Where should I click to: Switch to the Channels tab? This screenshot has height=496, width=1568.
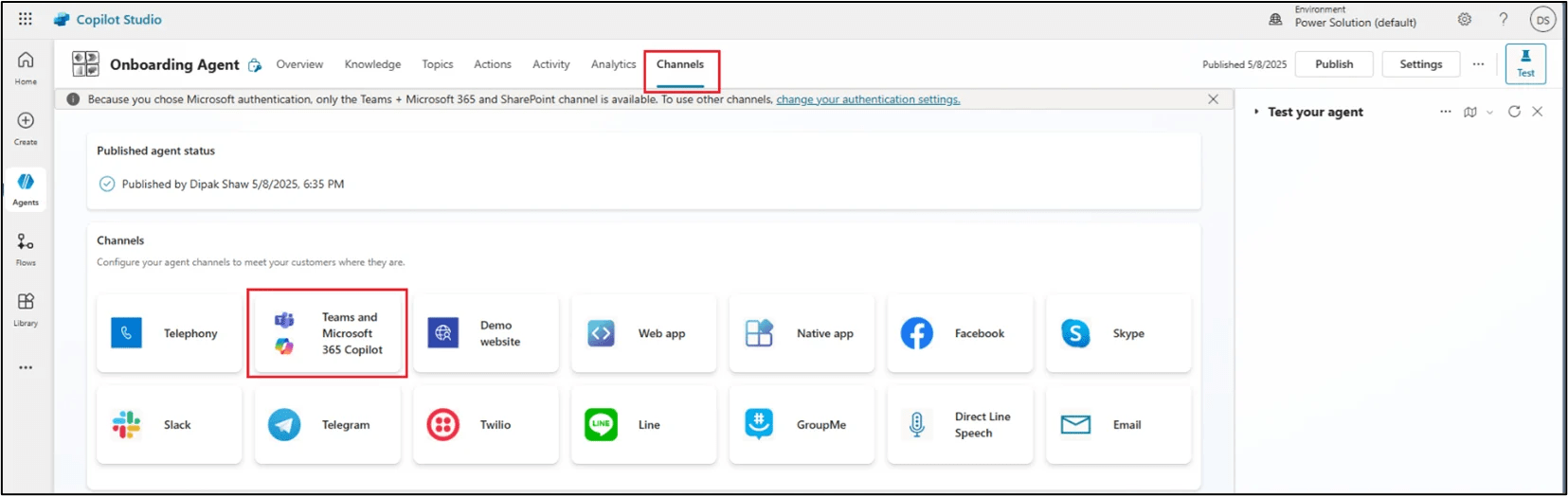[680, 64]
